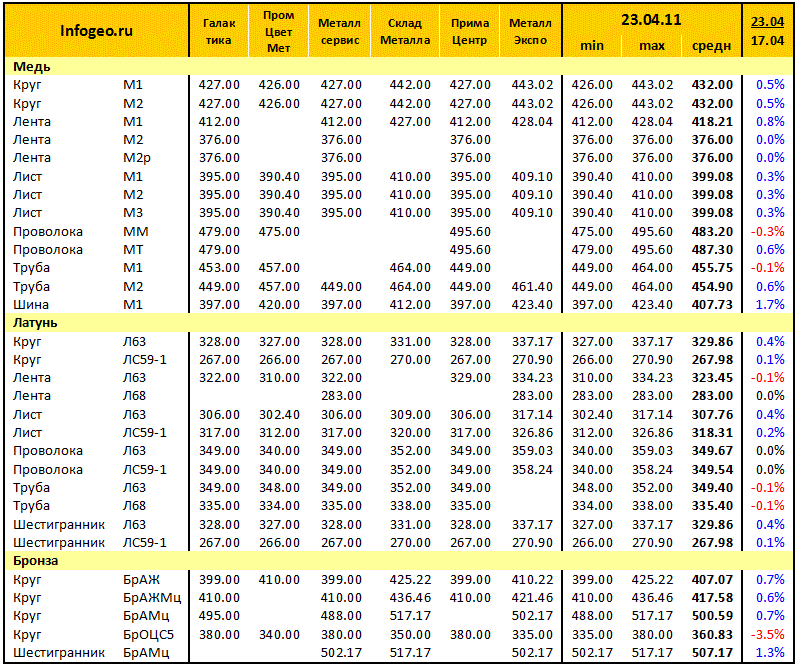799x667 pixels.
Task: Select average 455.75 in Труба М1 row
Action: click(712, 268)
